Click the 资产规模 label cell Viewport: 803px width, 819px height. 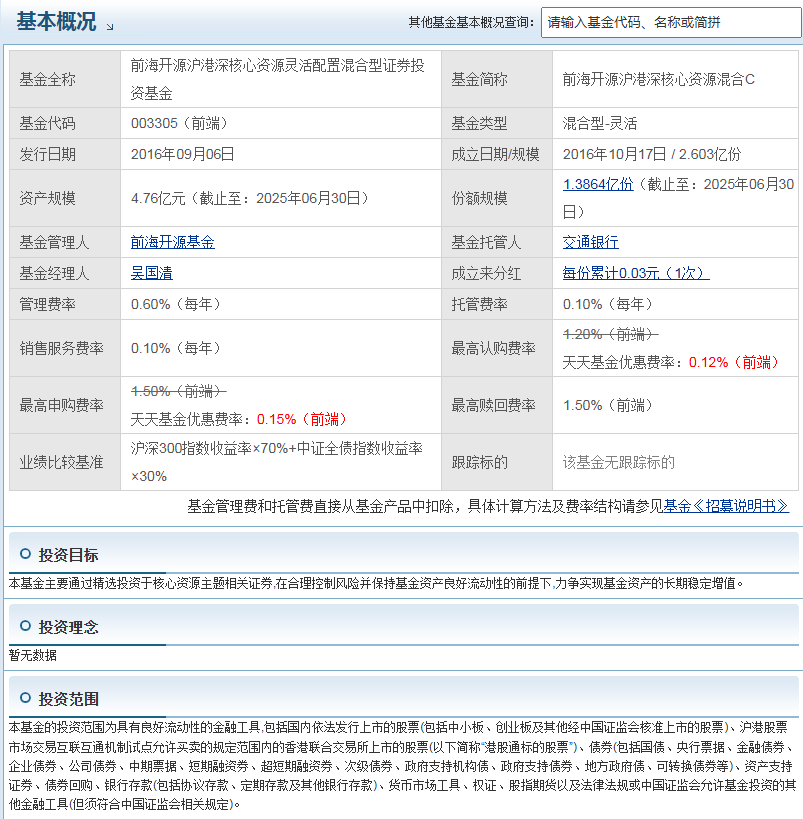click(65, 198)
